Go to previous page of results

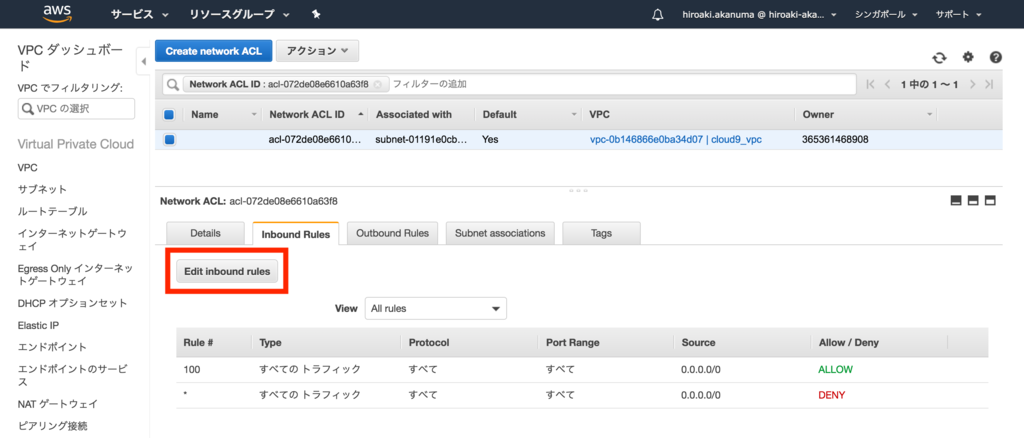pyautogui.click(x=887, y=84)
